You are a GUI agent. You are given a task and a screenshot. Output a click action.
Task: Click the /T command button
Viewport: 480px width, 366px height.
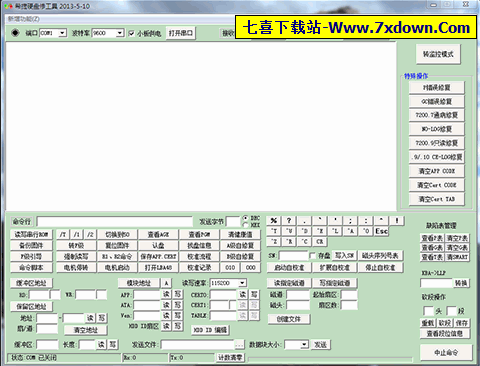coord(63,235)
